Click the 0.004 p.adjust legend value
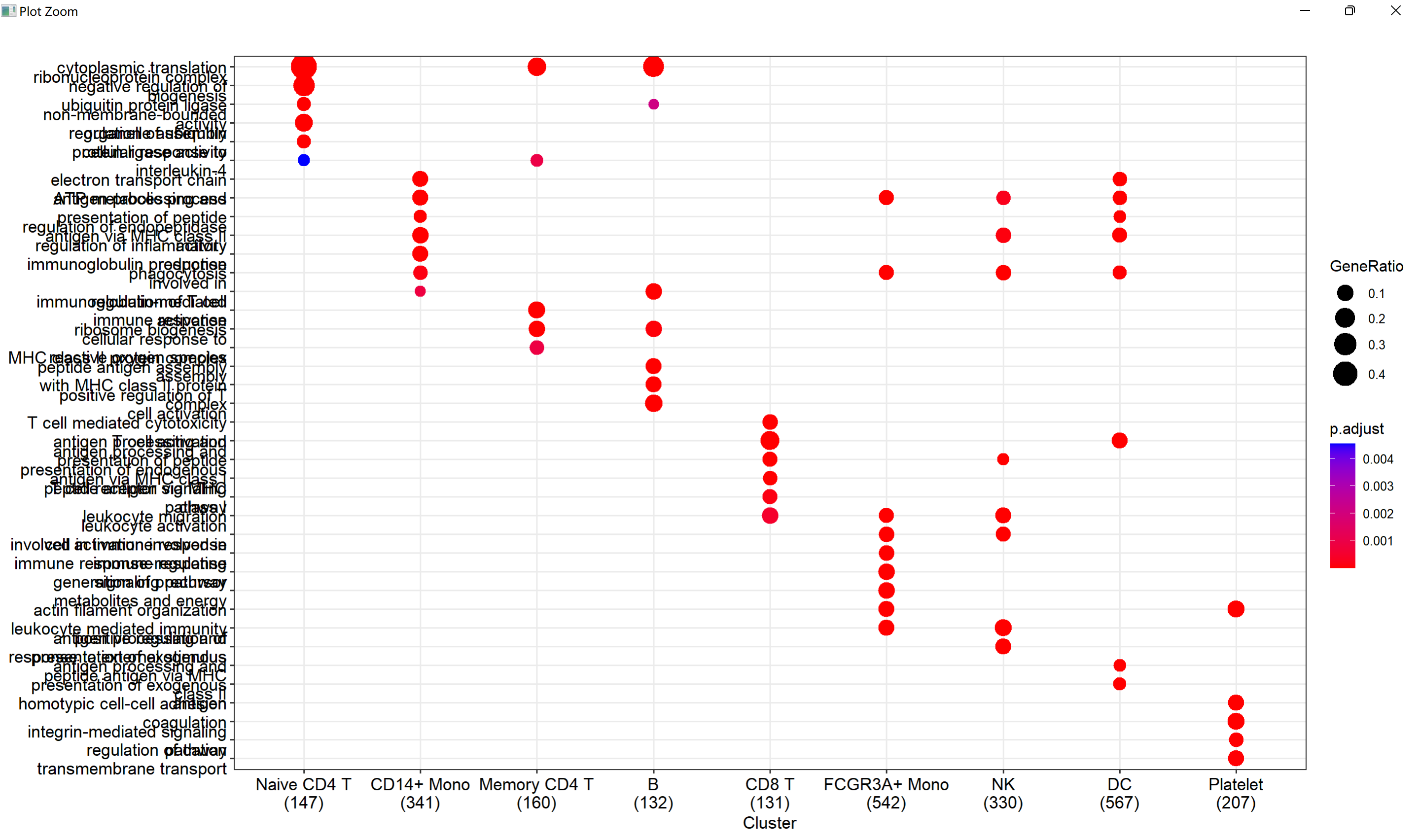This screenshot has width=1420, height=840. coord(1378,459)
